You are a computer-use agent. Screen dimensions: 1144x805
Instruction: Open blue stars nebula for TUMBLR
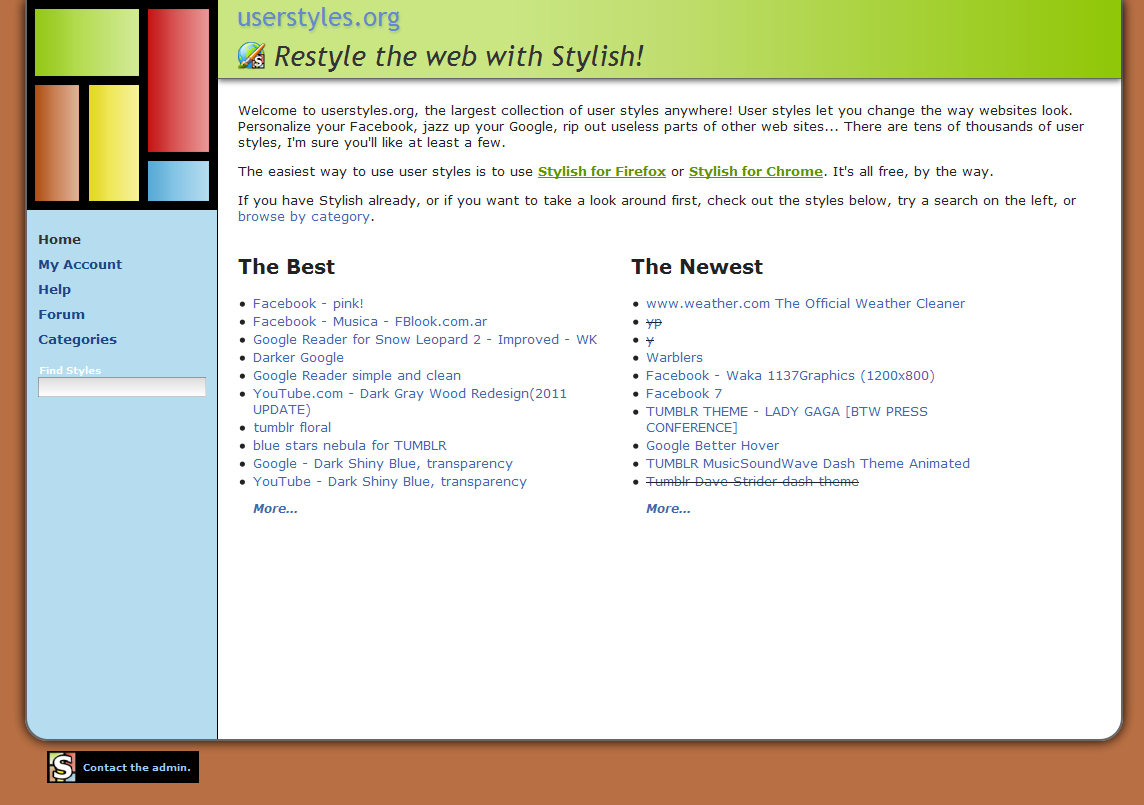click(349, 446)
